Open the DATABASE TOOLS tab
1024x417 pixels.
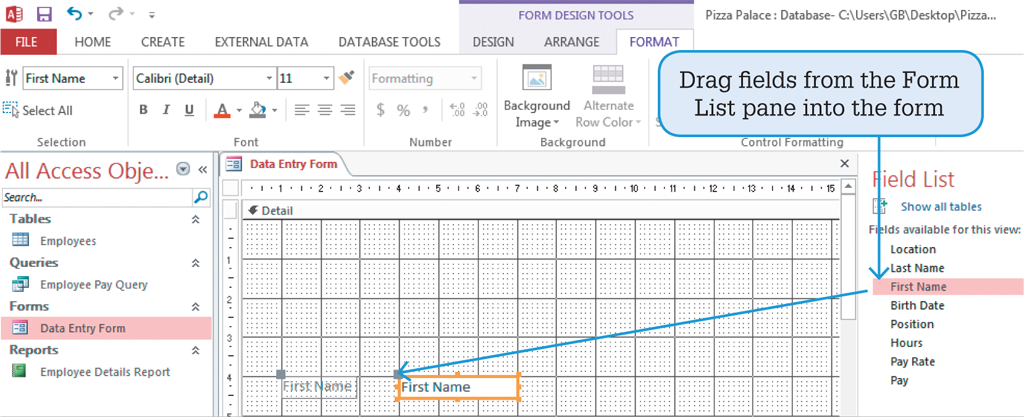pyautogui.click(x=389, y=42)
